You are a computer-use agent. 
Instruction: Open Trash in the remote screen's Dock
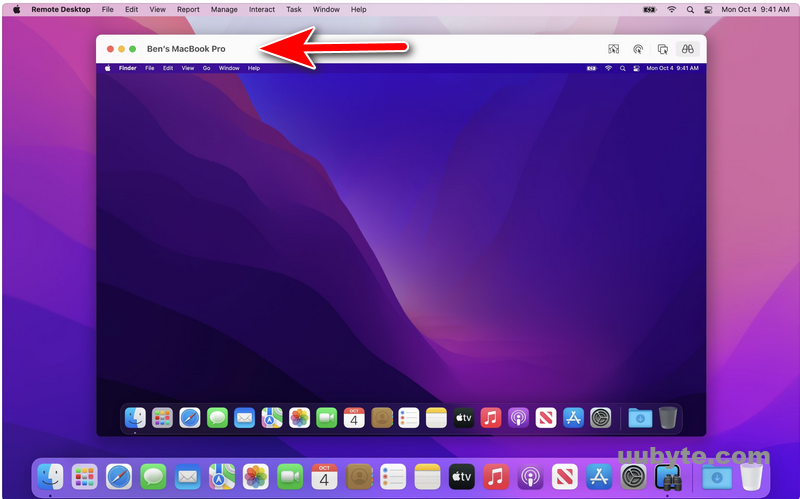(668, 418)
